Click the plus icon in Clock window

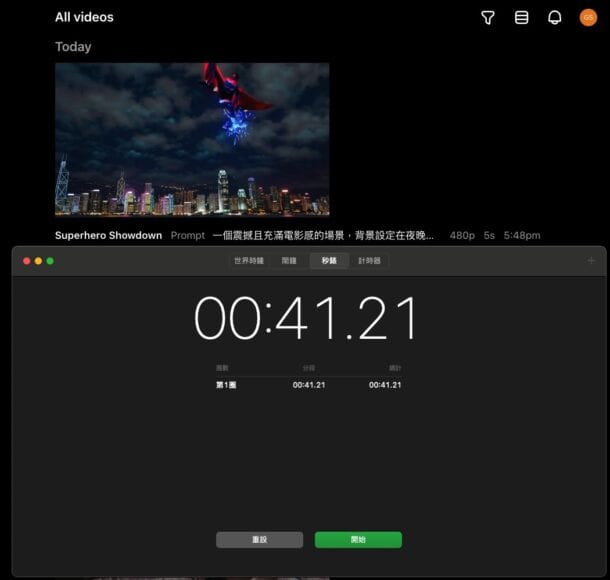click(x=591, y=261)
